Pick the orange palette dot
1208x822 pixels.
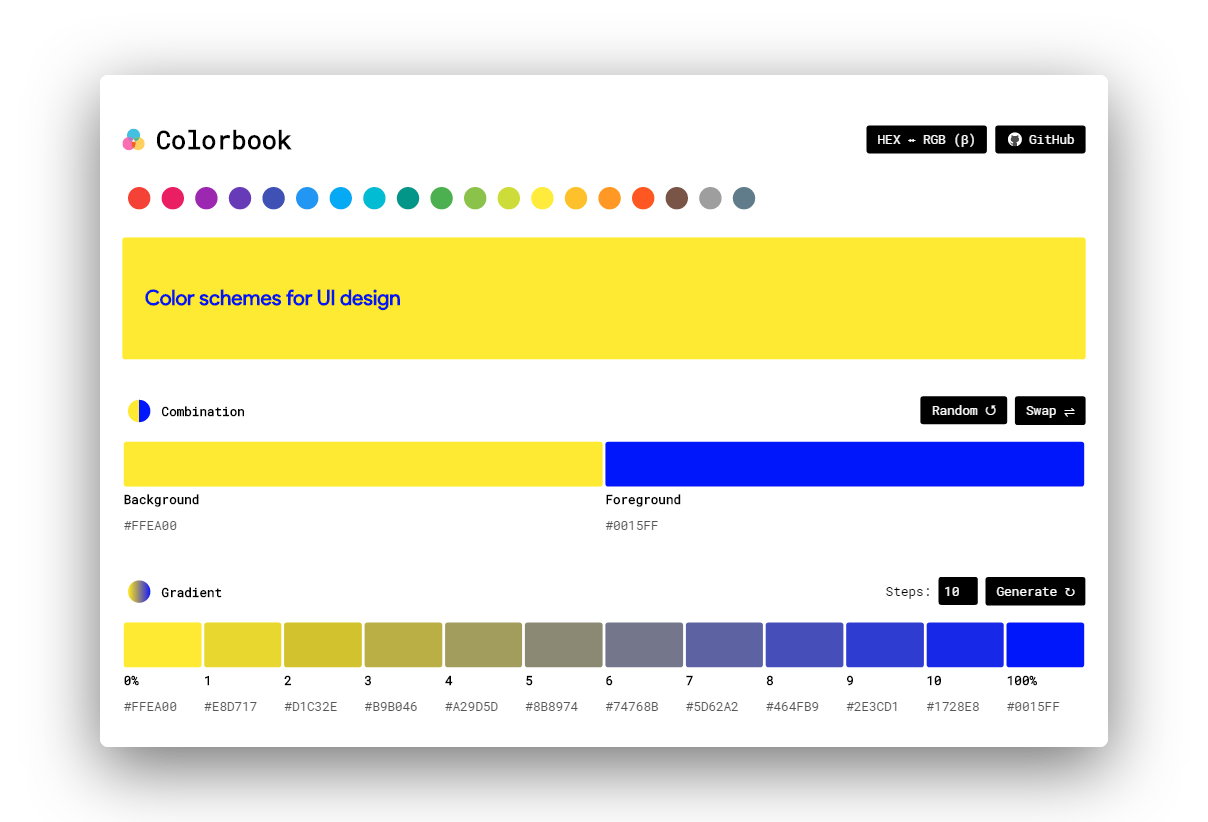coord(610,198)
